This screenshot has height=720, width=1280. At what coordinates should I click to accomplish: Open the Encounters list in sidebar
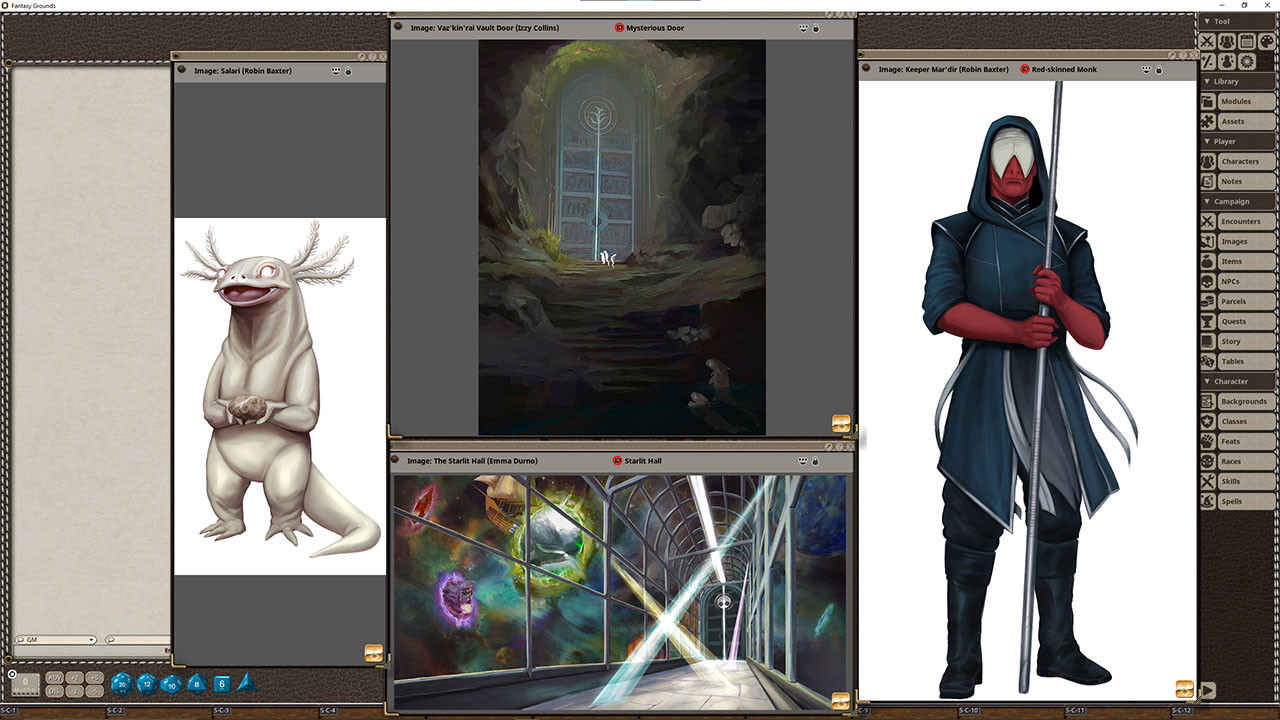coord(1238,221)
